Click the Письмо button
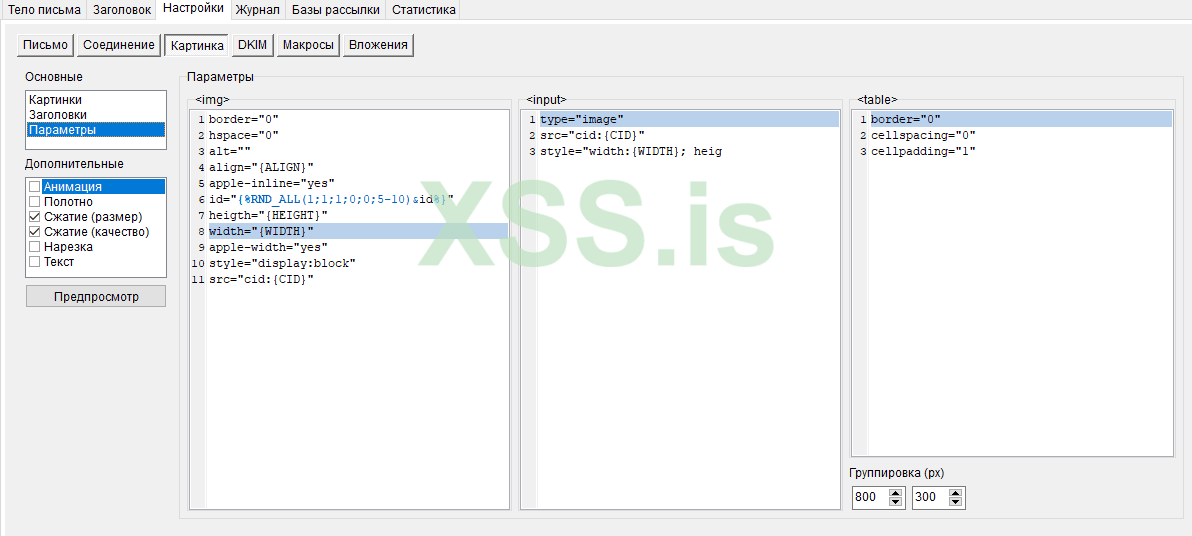Screen dimensions: 1192x536 (46, 45)
